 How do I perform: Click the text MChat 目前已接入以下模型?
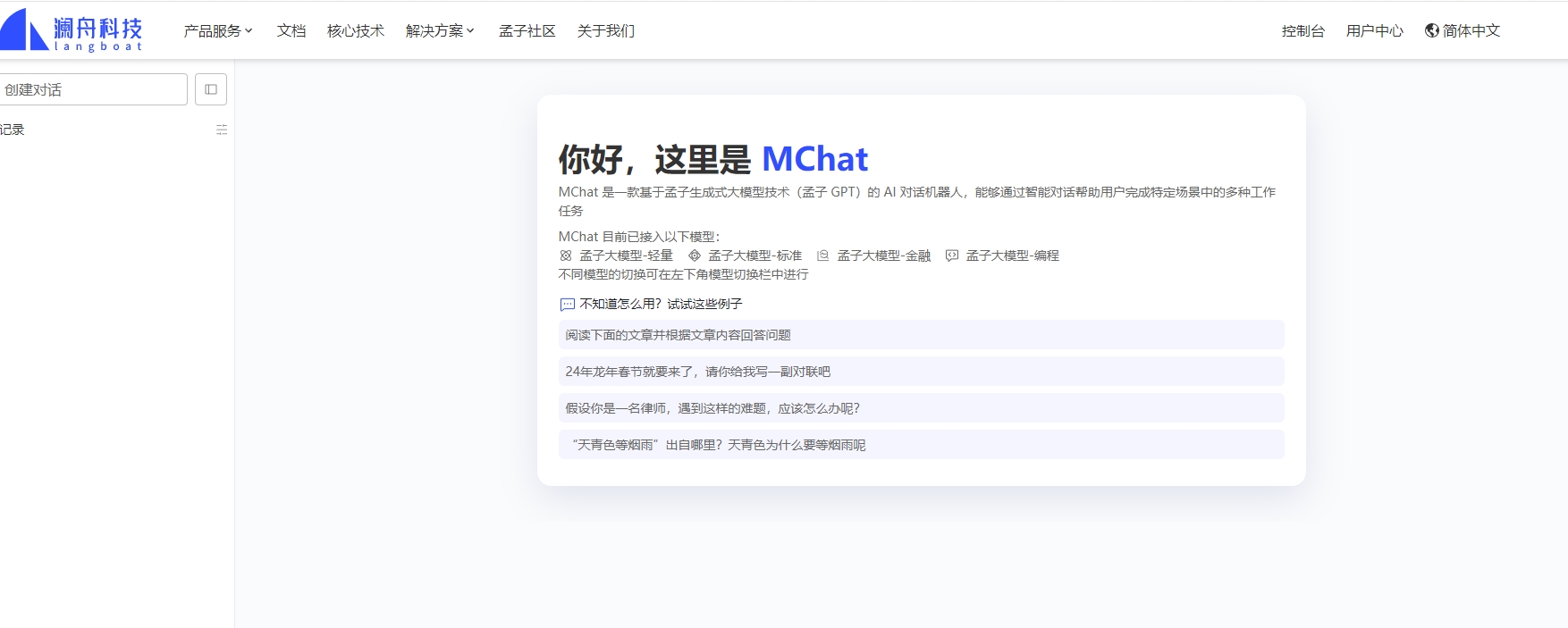click(638, 237)
